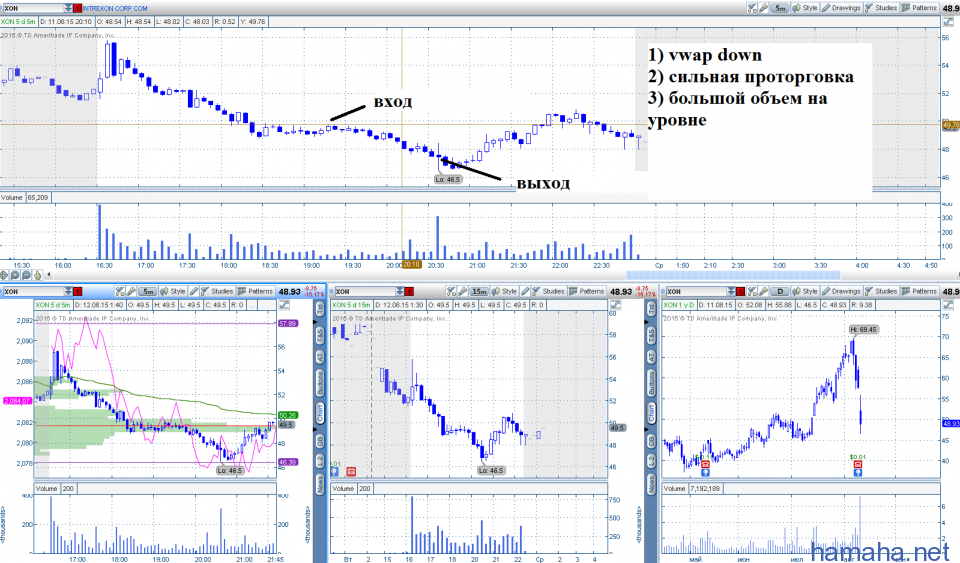Open Studies in the daily chart
Viewport: 960px width, 563px height.
[x=881, y=291]
